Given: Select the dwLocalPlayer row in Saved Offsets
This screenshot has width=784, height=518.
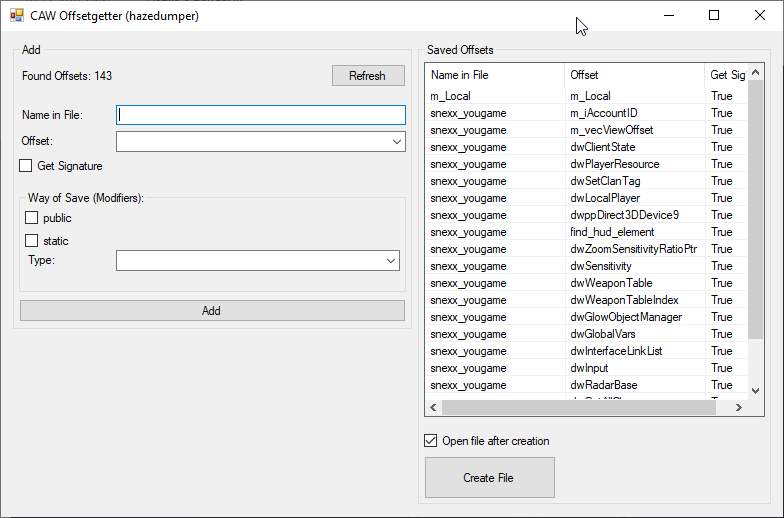Looking at the screenshot, I should [605, 198].
